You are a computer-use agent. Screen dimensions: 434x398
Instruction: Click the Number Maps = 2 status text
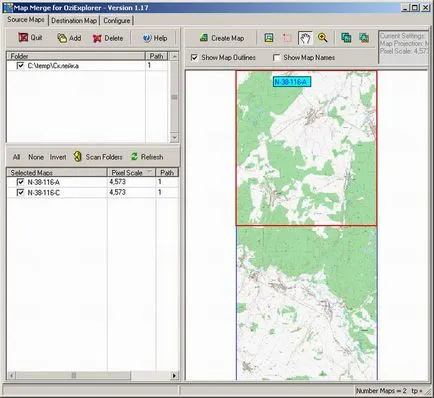(381, 391)
